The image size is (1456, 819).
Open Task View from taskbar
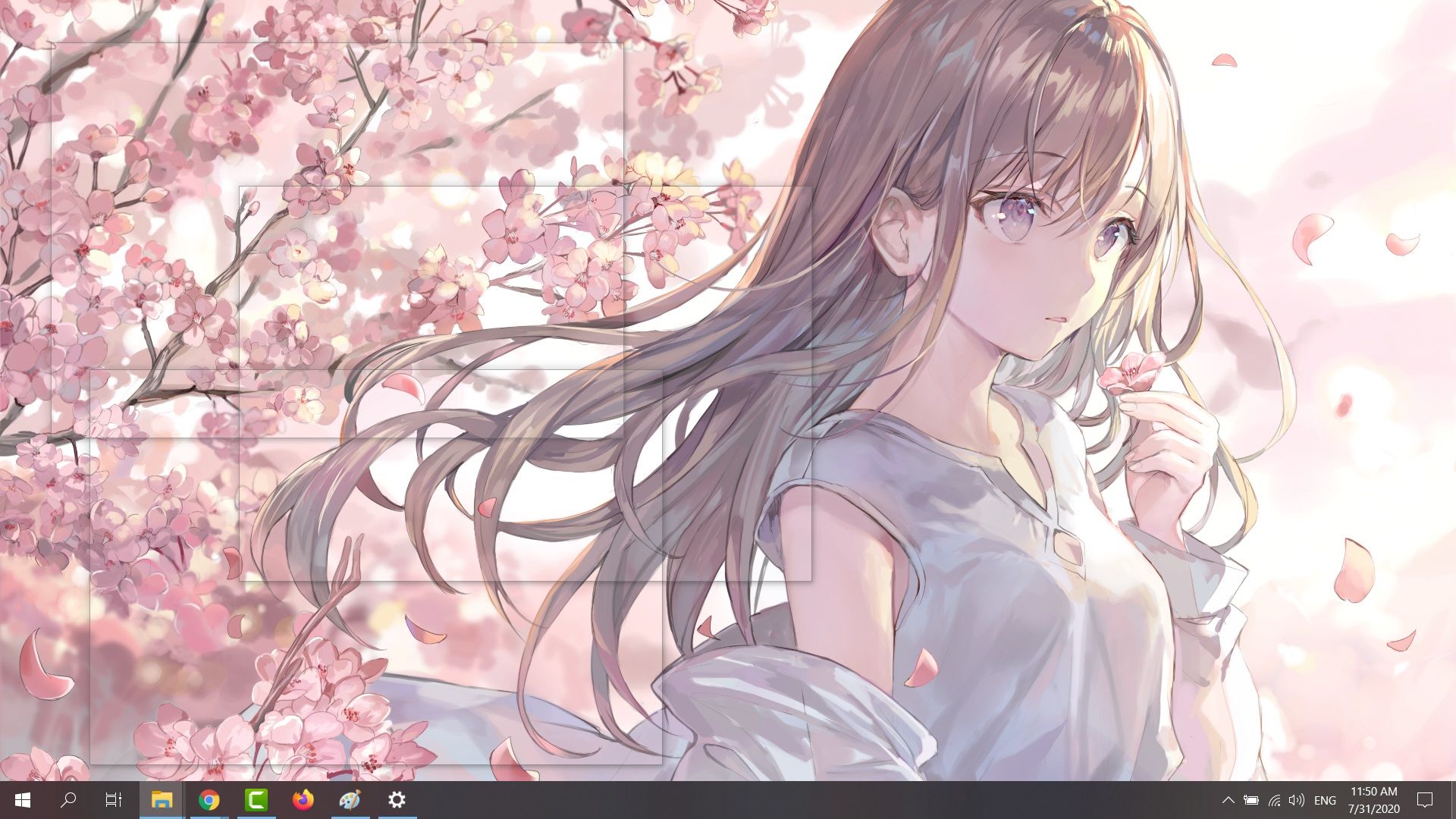tap(113, 800)
